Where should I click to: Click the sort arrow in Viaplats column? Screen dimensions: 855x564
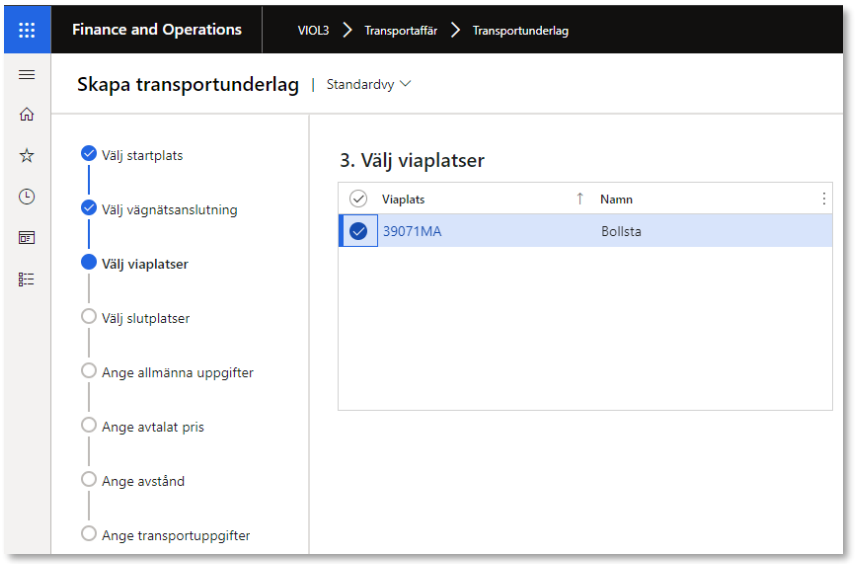point(580,199)
